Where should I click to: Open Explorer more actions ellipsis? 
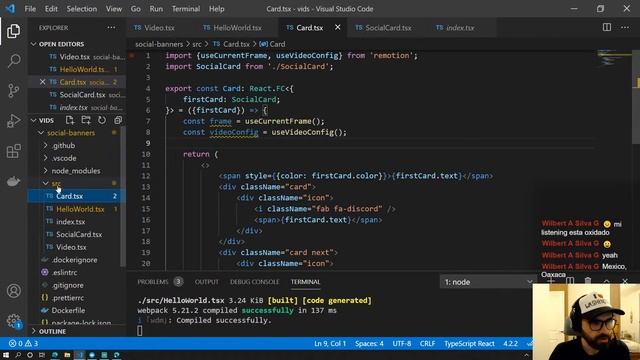111,28
